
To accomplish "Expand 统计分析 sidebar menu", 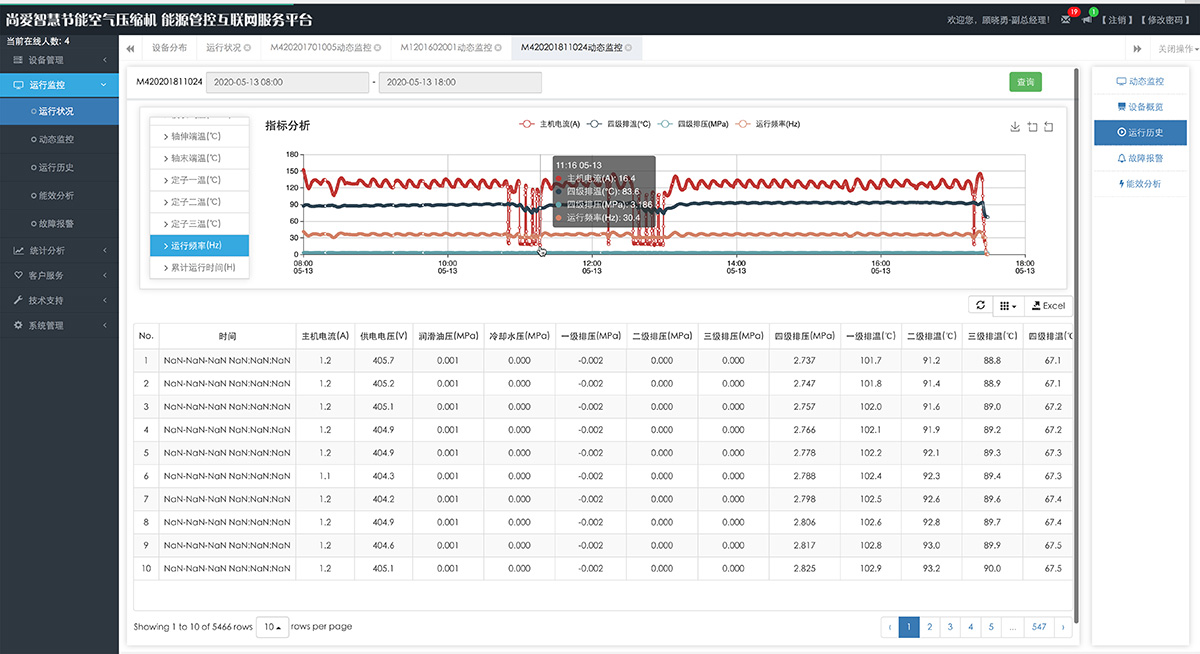I will point(59,250).
